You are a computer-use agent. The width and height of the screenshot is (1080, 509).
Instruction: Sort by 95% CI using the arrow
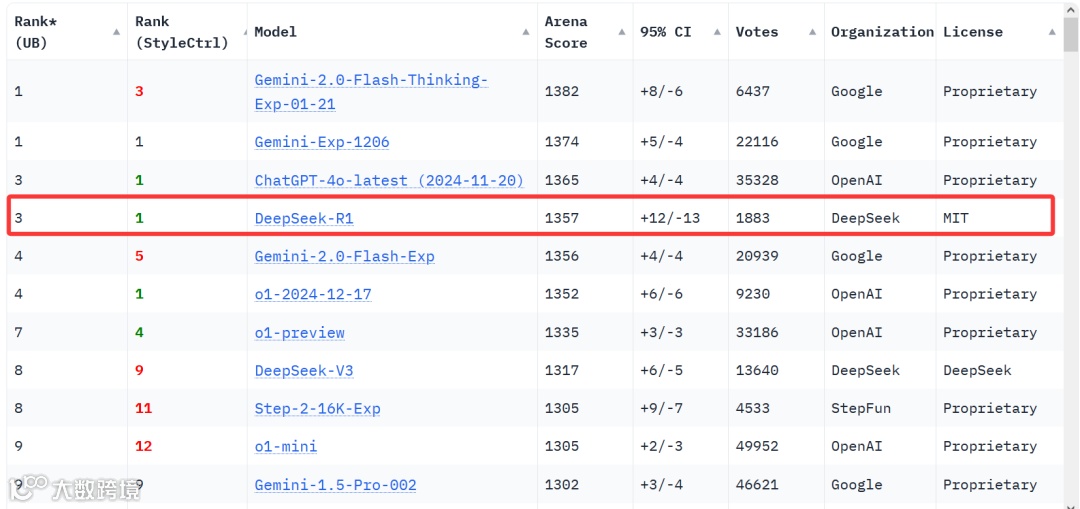tap(717, 32)
